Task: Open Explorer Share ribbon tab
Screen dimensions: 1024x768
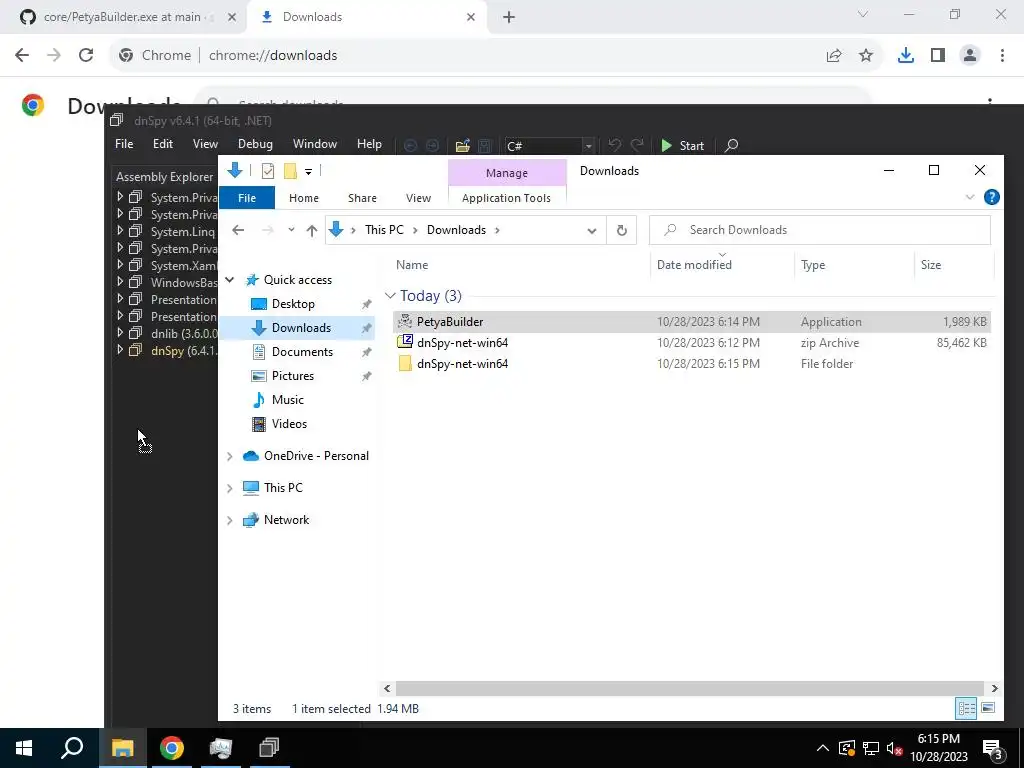Action: coord(362,198)
